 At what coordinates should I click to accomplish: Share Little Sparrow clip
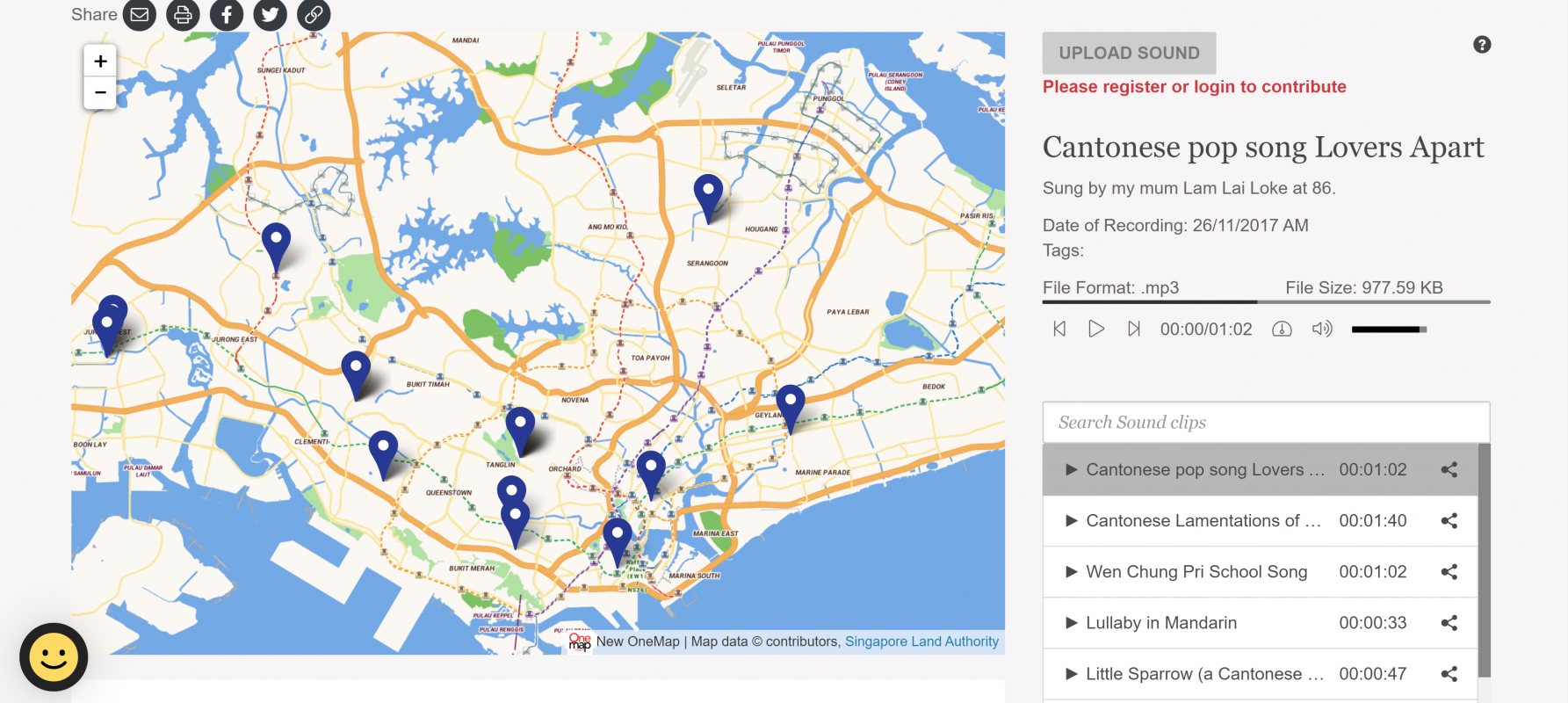[x=1449, y=674]
